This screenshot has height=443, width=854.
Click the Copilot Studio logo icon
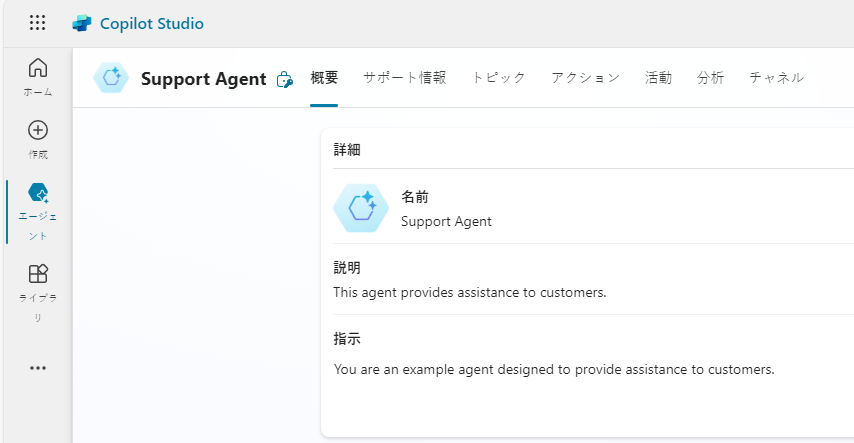pos(82,23)
